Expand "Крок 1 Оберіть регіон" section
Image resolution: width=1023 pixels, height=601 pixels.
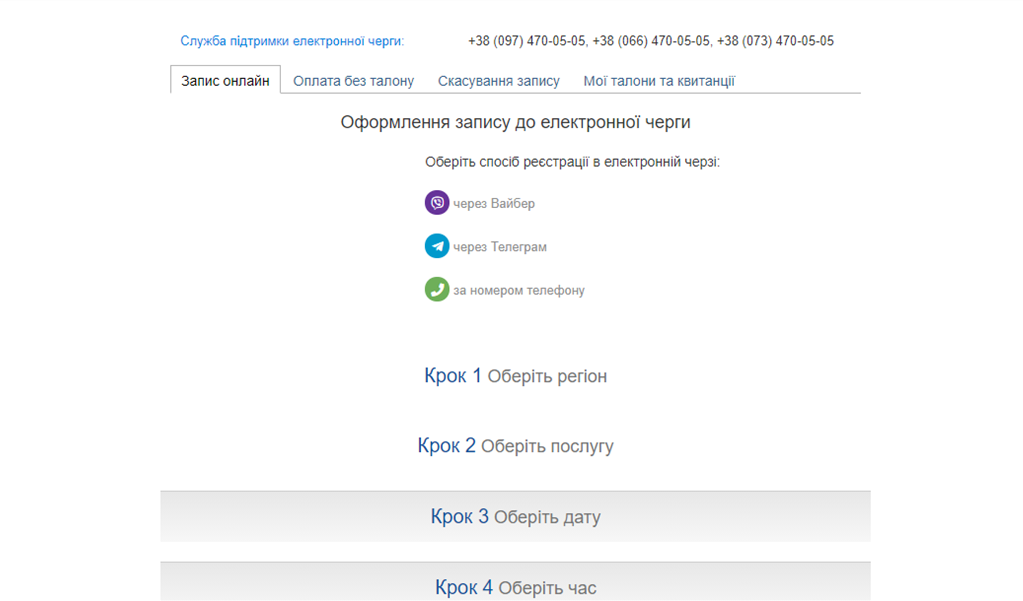point(515,376)
